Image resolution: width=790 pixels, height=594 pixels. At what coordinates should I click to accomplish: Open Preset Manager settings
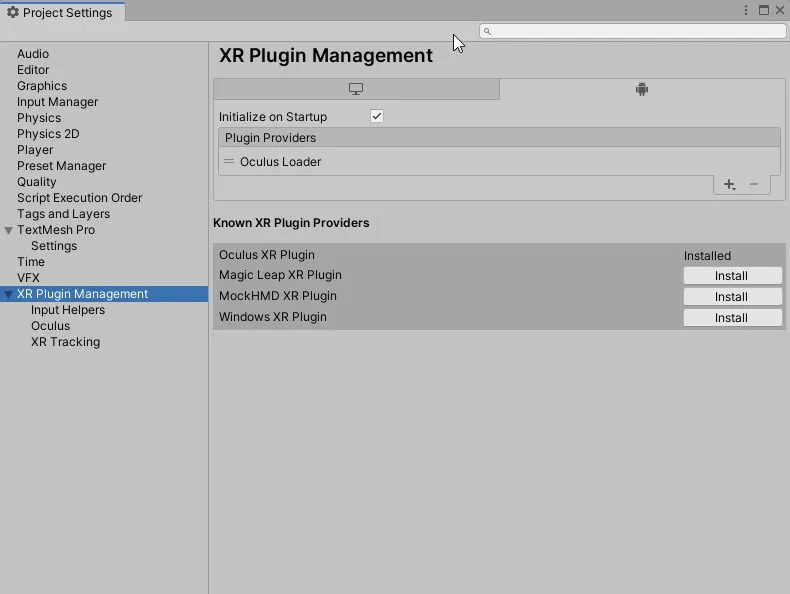point(61,166)
